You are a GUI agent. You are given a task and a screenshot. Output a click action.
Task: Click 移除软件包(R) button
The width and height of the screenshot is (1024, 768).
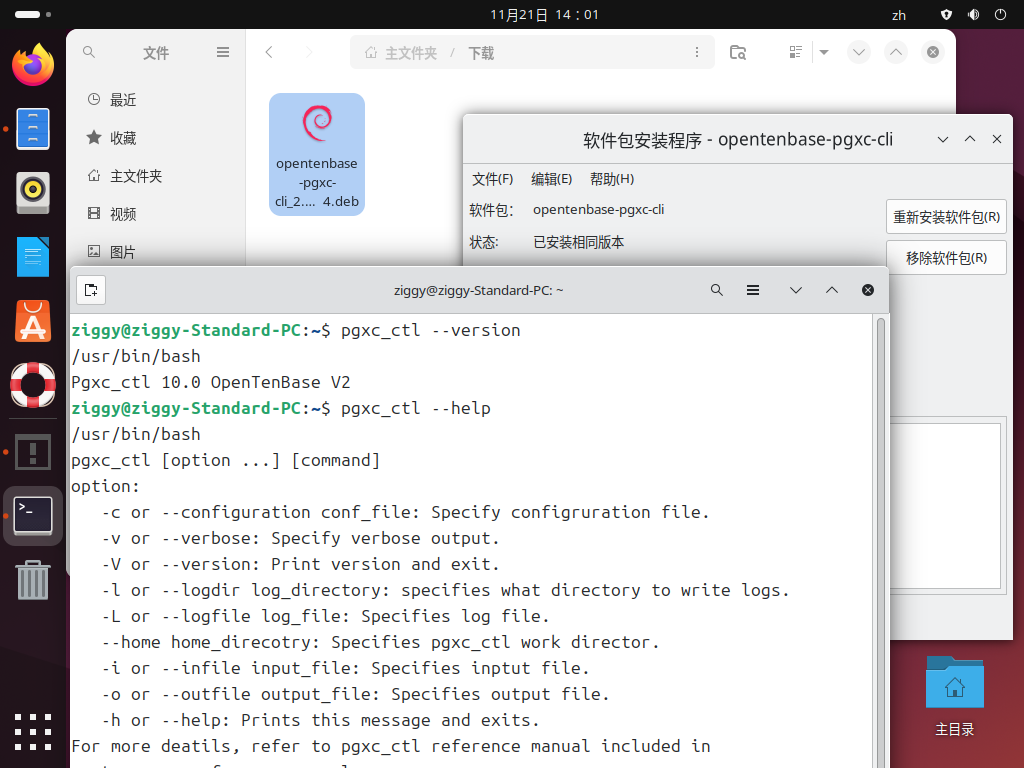coord(946,258)
